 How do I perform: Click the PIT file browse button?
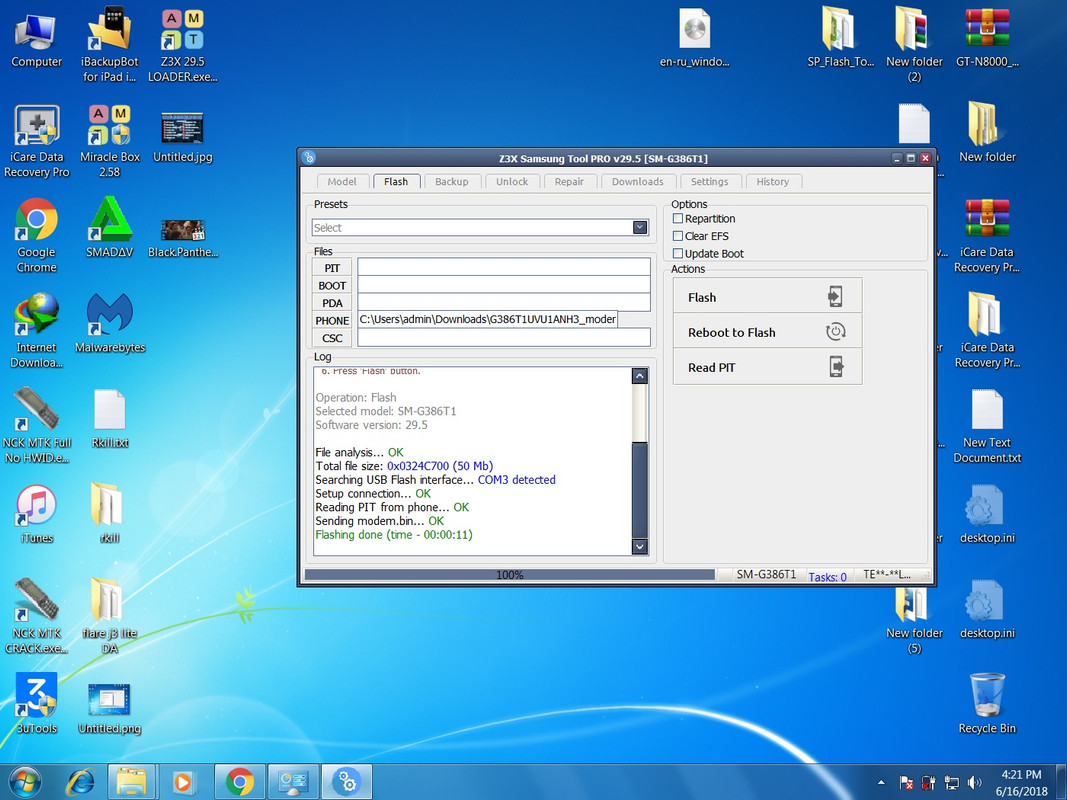[332, 267]
